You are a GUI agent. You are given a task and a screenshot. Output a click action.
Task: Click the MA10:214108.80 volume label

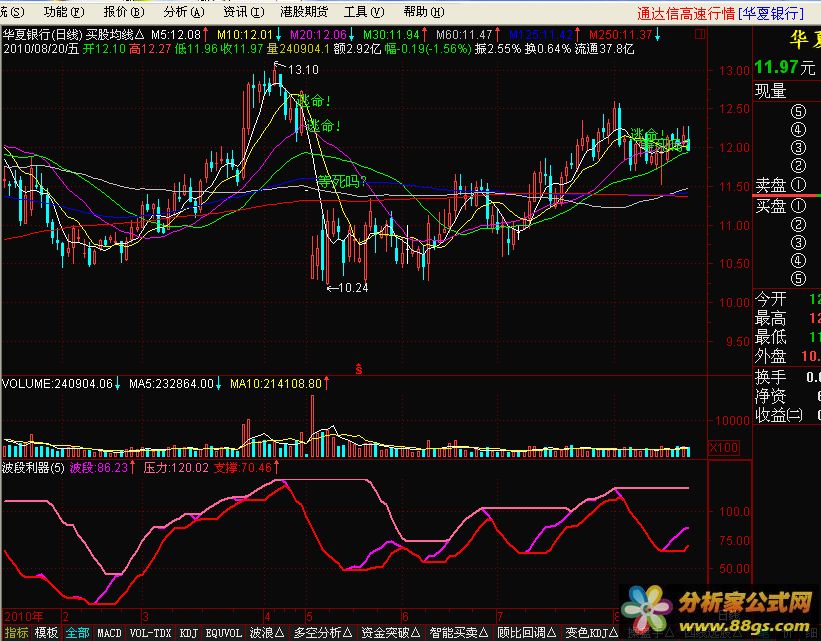(x=275, y=384)
